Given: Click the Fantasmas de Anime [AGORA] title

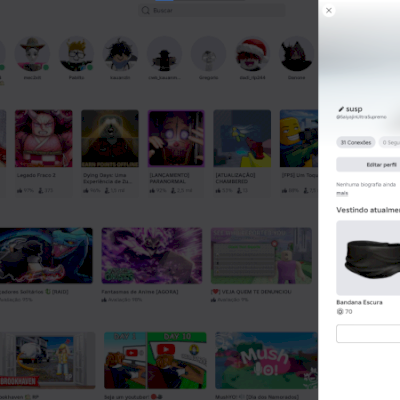Looking at the screenshot, I should point(140,292).
